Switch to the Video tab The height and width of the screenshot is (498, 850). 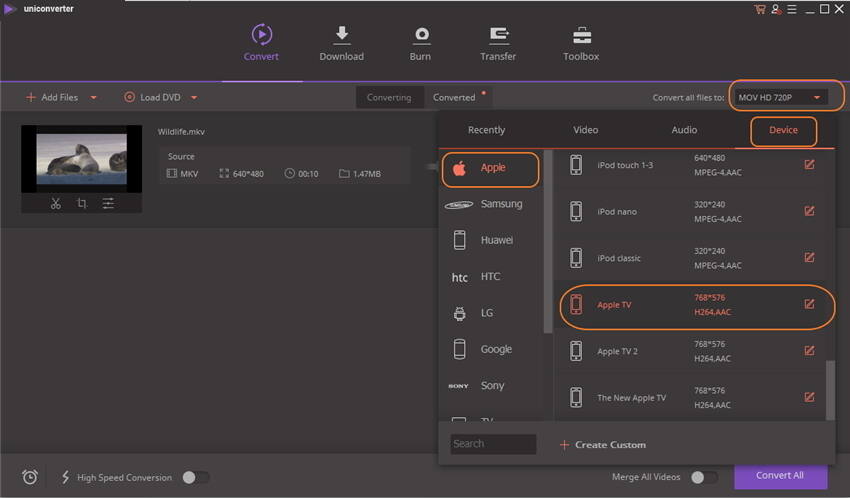point(585,130)
